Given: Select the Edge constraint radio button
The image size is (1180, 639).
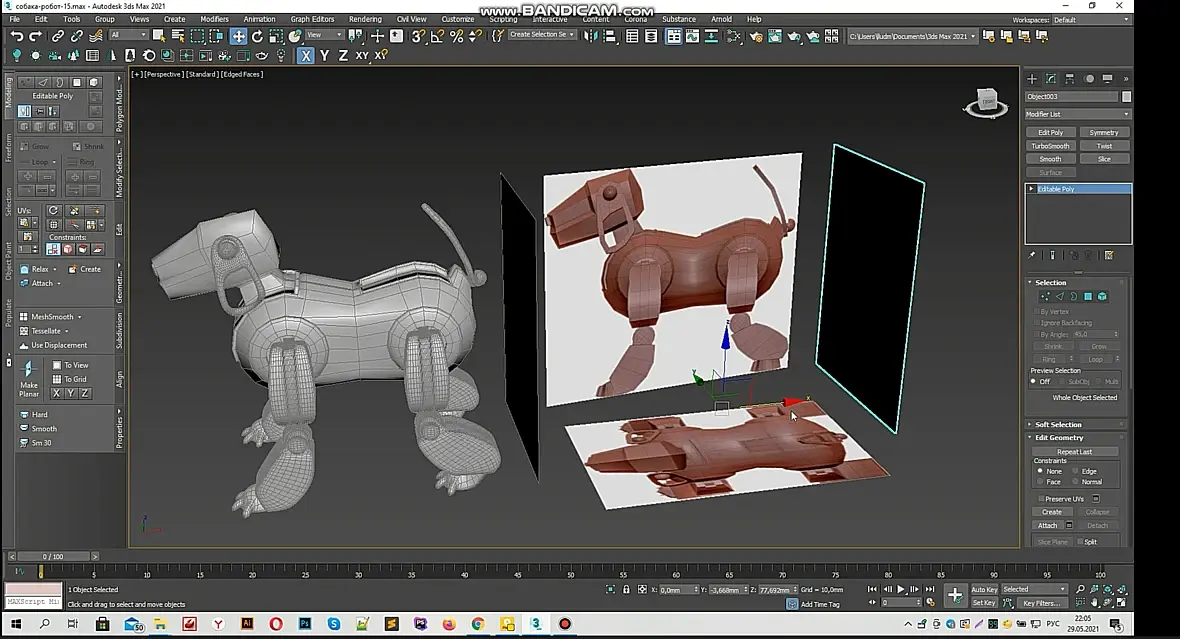Looking at the screenshot, I should pos(1076,471).
